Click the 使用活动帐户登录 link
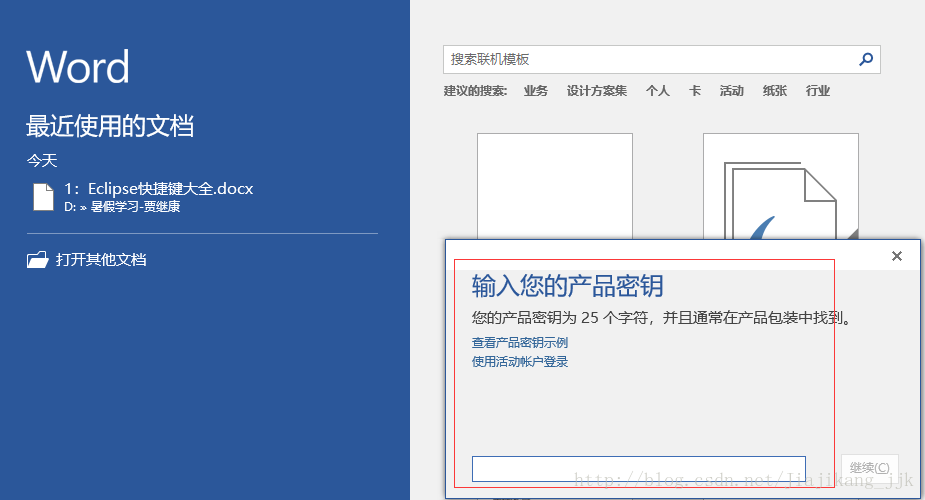Image resolution: width=925 pixels, height=500 pixels. 520,361
